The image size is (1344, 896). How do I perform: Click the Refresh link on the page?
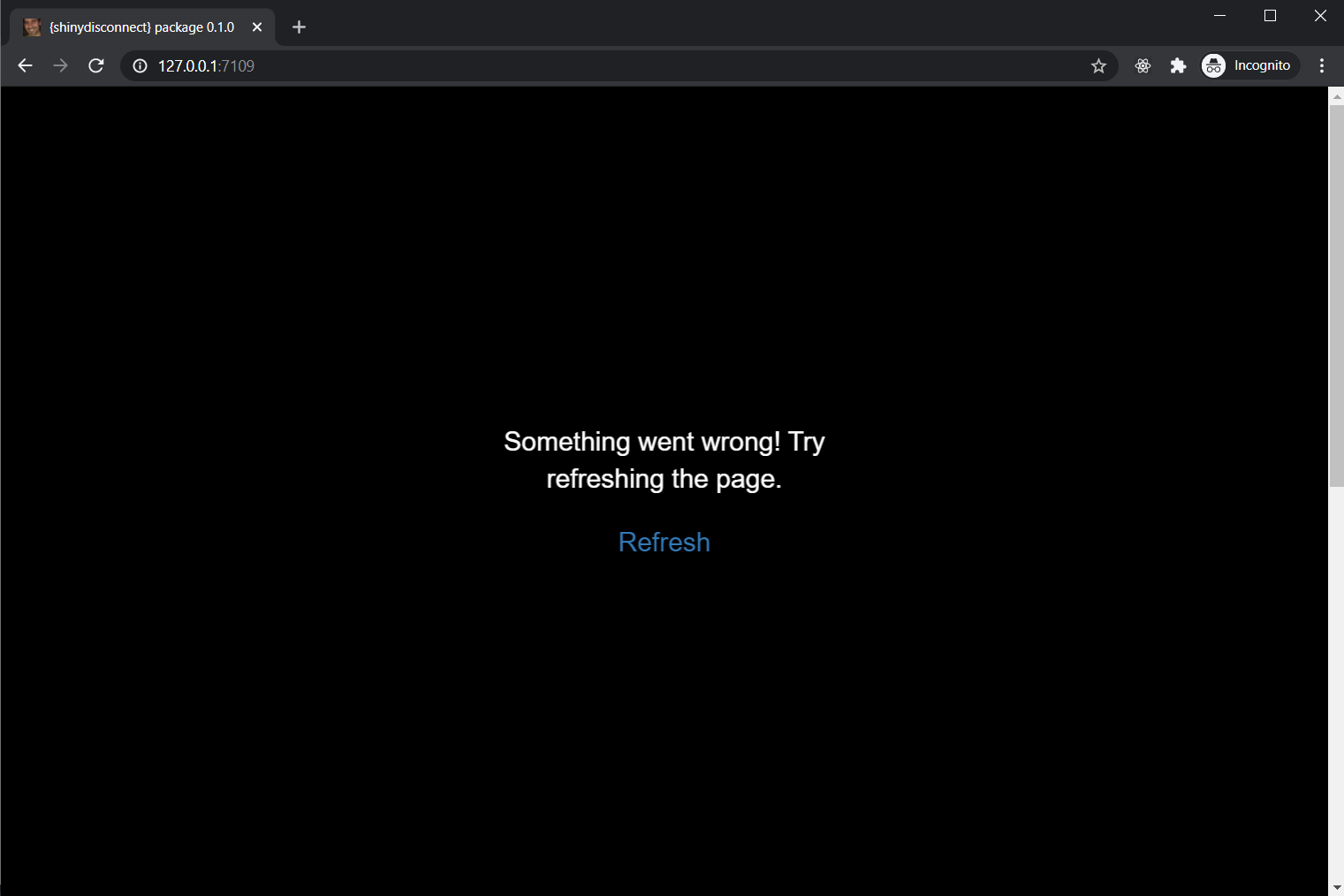tap(664, 542)
